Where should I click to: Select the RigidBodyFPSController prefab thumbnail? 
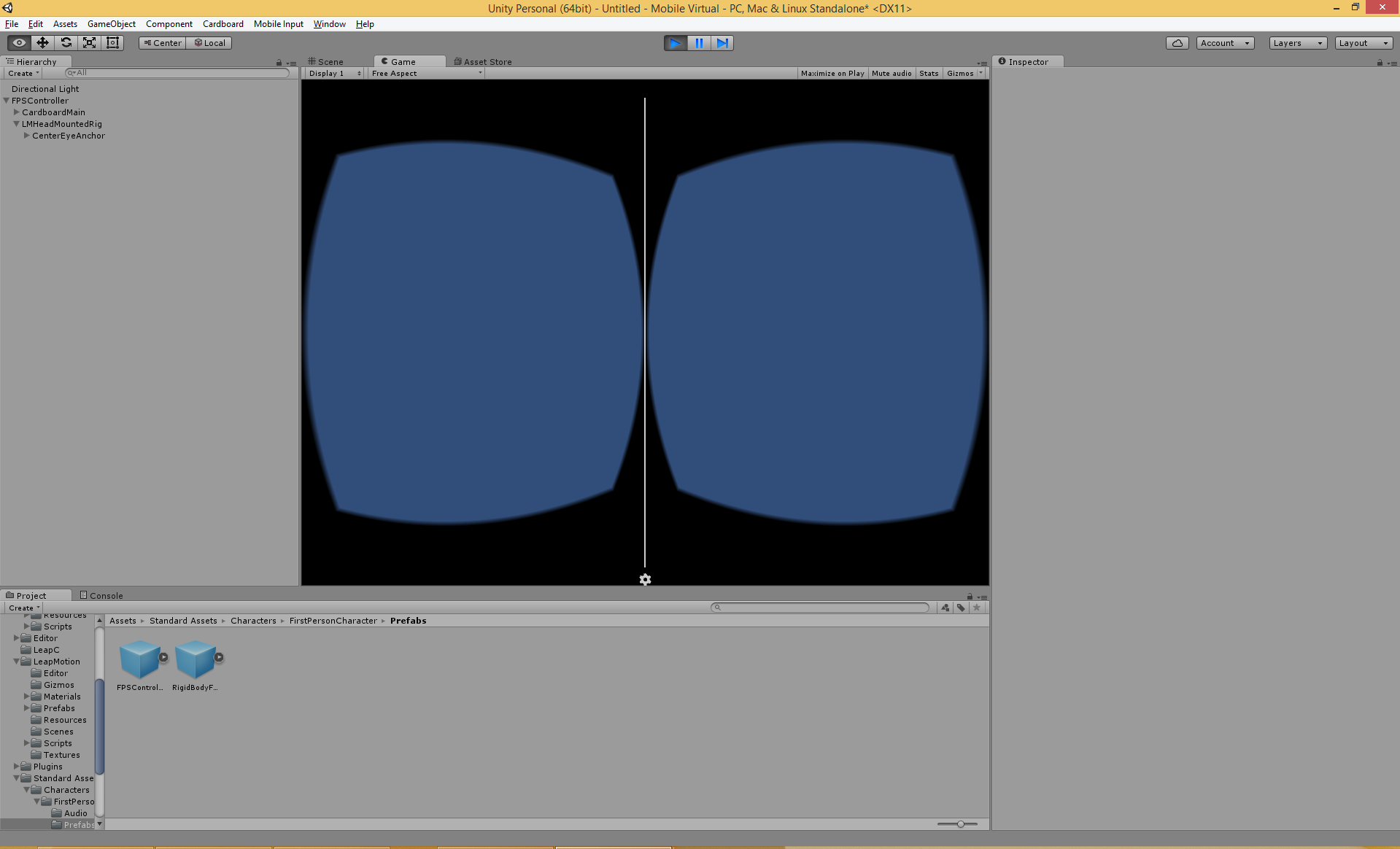point(195,660)
